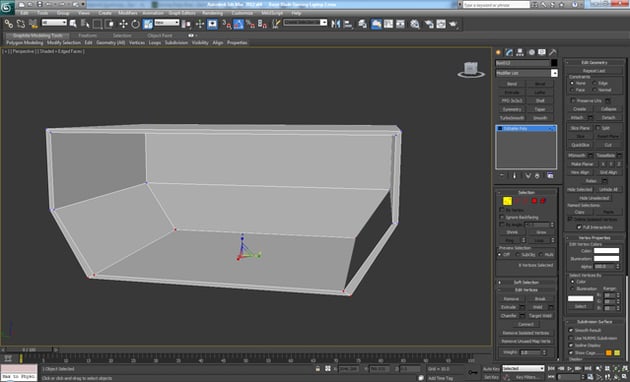Image resolution: width=630 pixels, height=382 pixels.
Task: Activate the Select and Scale tool
Action: tap(148, 24)
